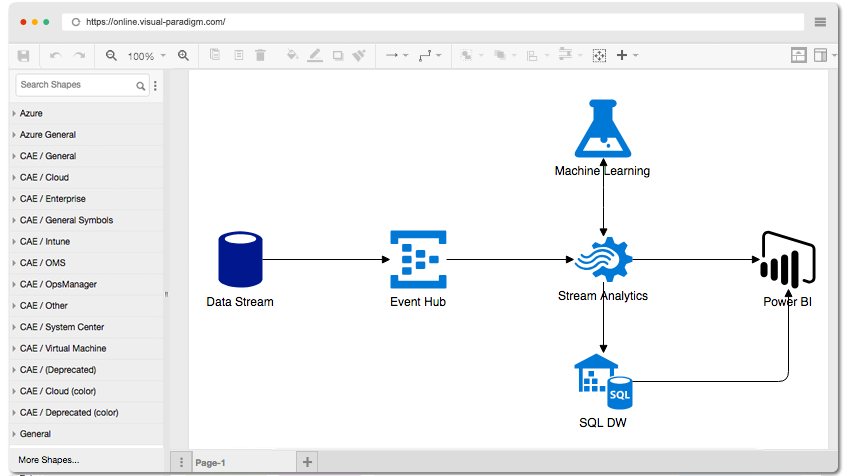Open the connector arrow style dropdown

coord(397,55)
